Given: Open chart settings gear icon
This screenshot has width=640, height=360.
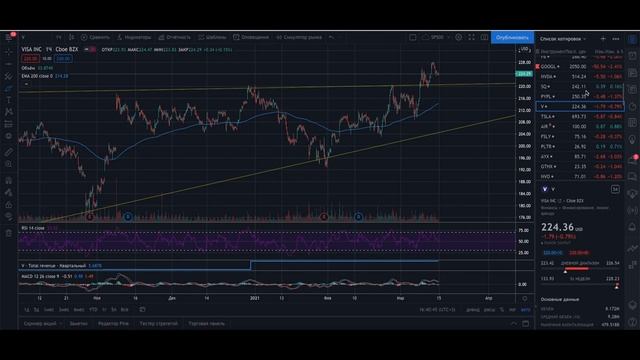Looking at the screenshot, I should pos(459,37).
